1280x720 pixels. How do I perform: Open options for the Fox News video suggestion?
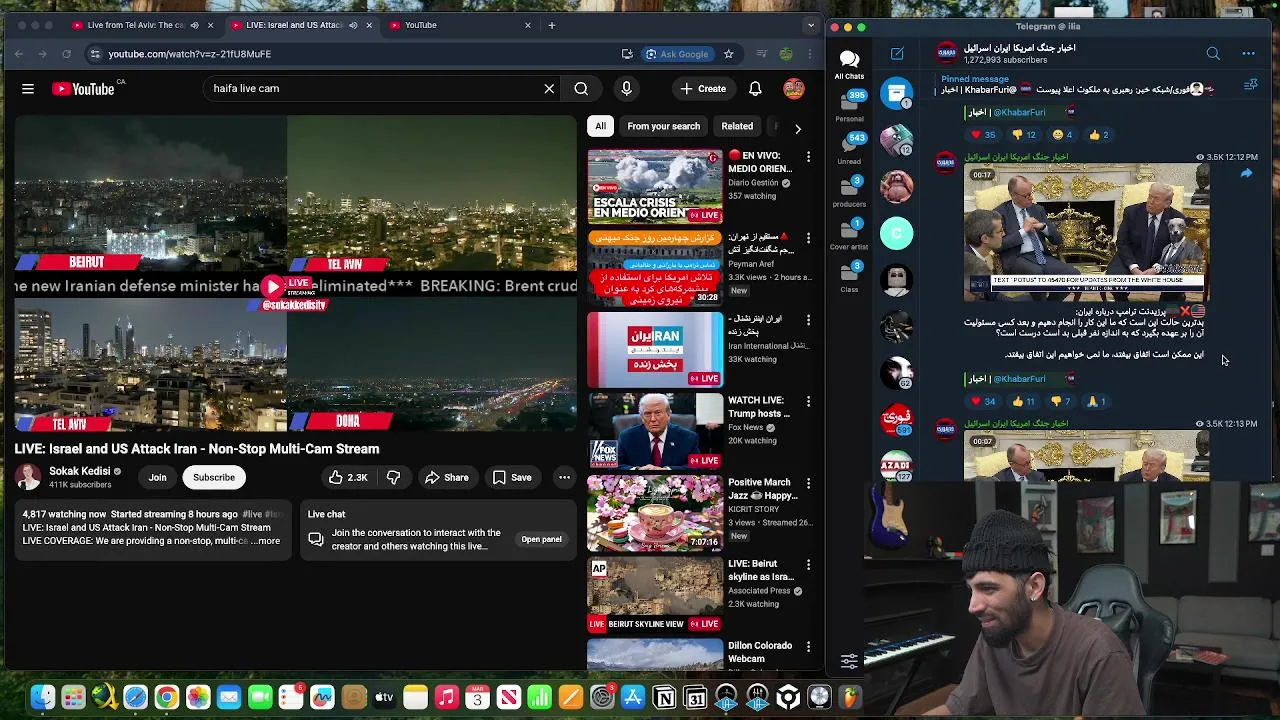pos(808,401)
